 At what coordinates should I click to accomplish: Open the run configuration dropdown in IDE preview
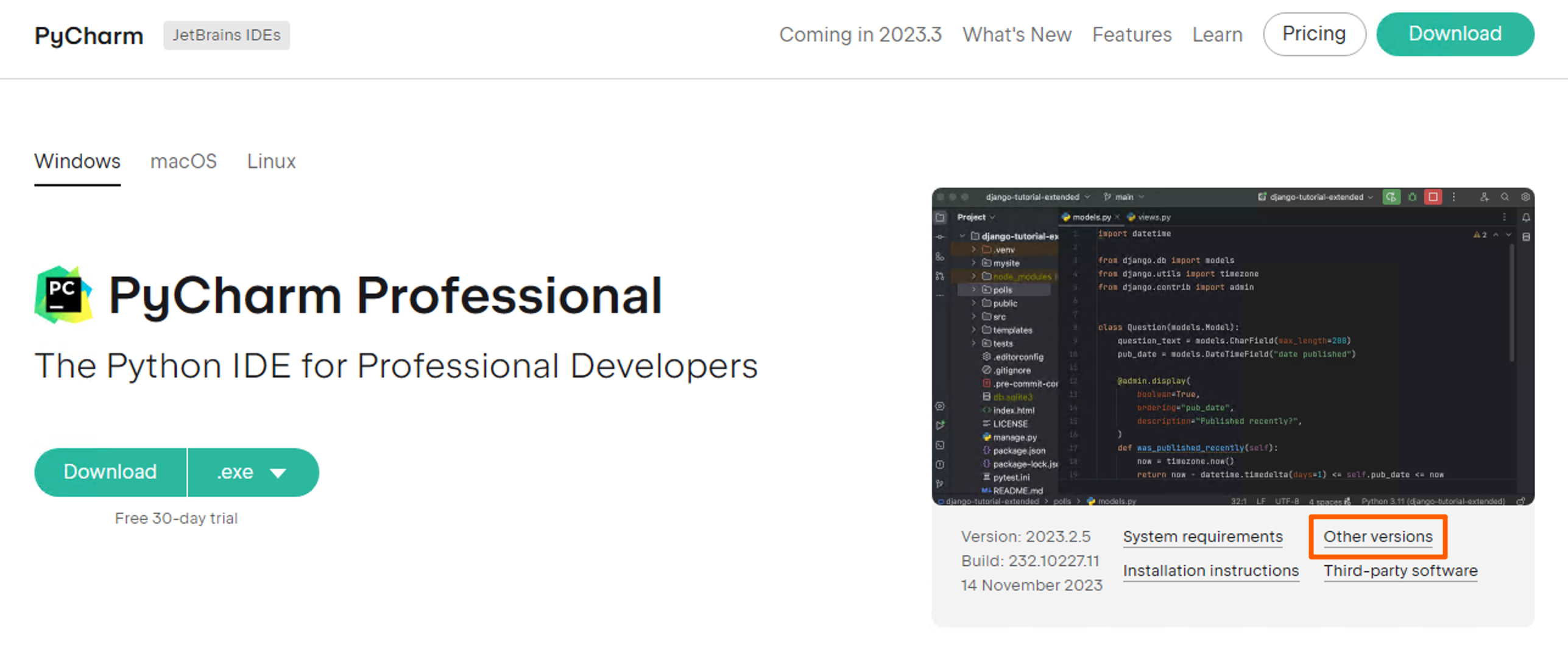(1316, 197)
